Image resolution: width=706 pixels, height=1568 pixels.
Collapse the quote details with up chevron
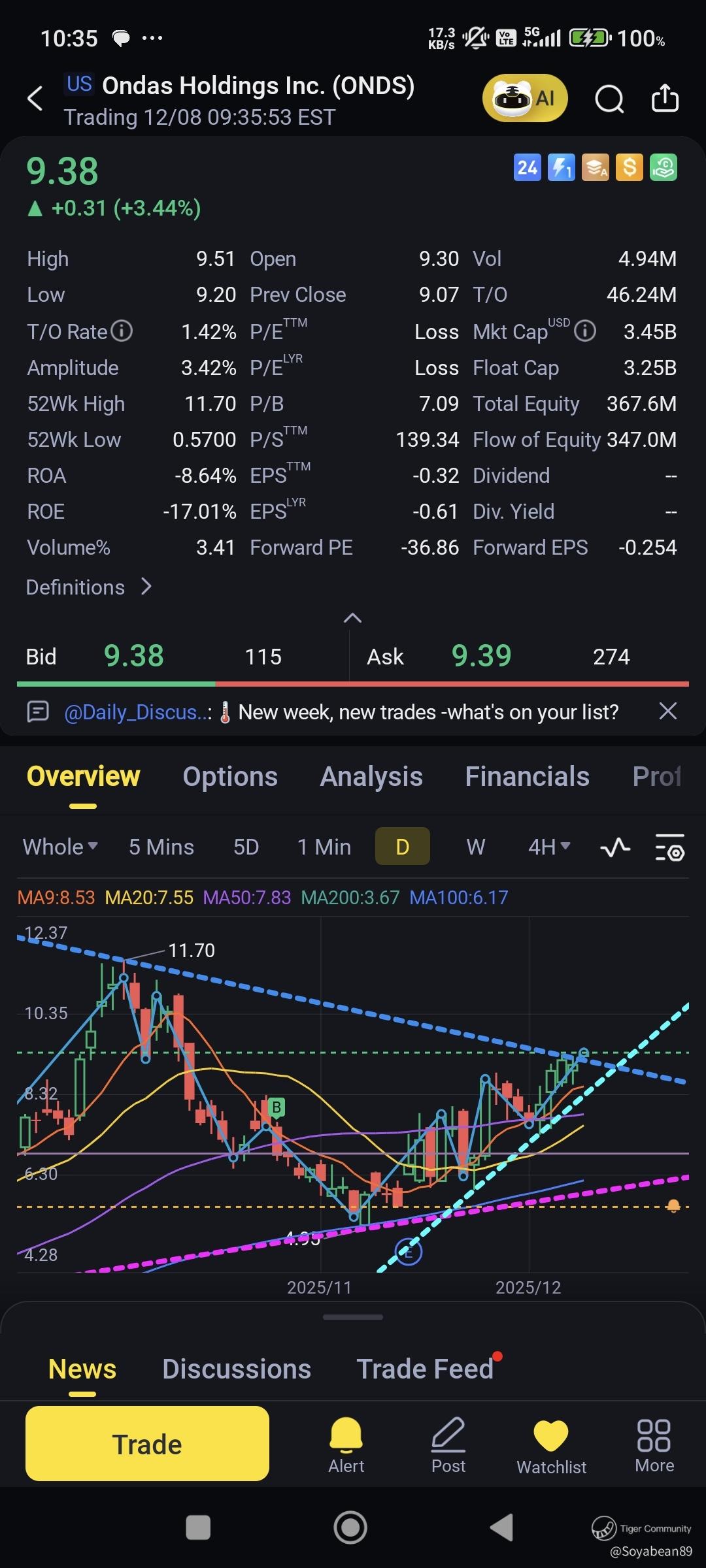[352, 618]
